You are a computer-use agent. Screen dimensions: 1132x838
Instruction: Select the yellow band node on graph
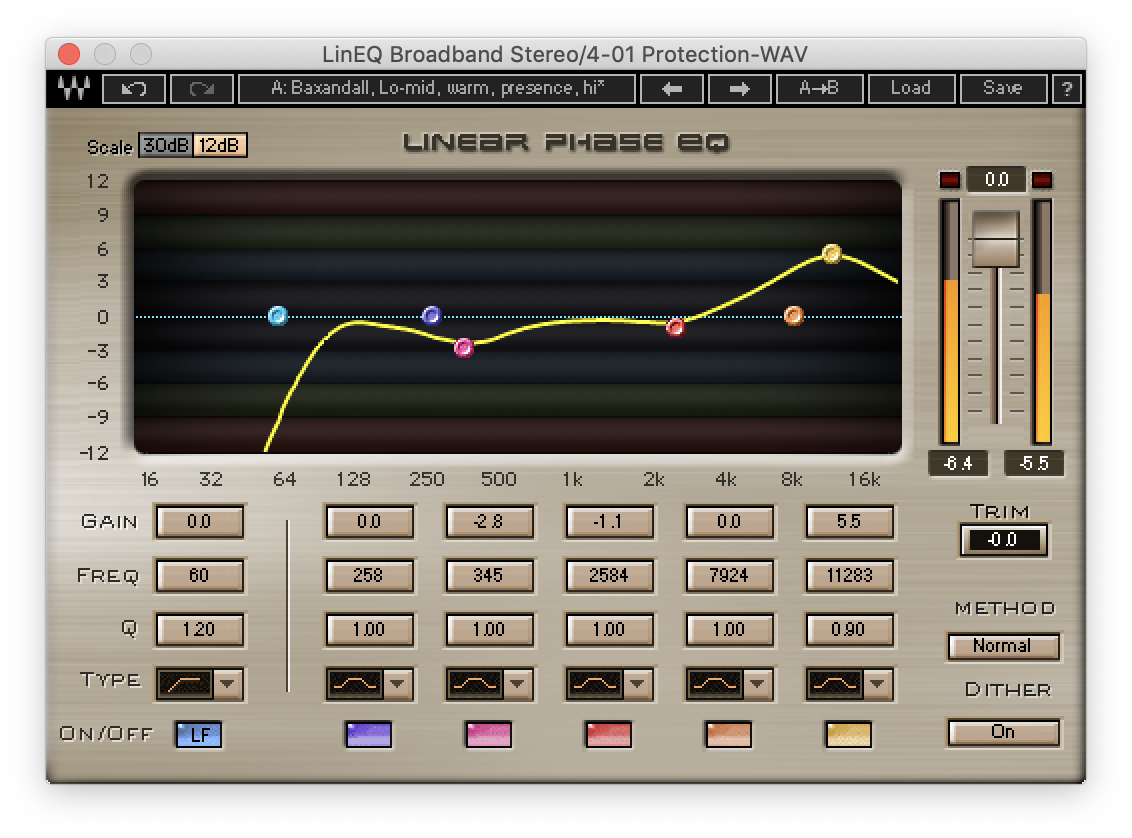point(832,253)
